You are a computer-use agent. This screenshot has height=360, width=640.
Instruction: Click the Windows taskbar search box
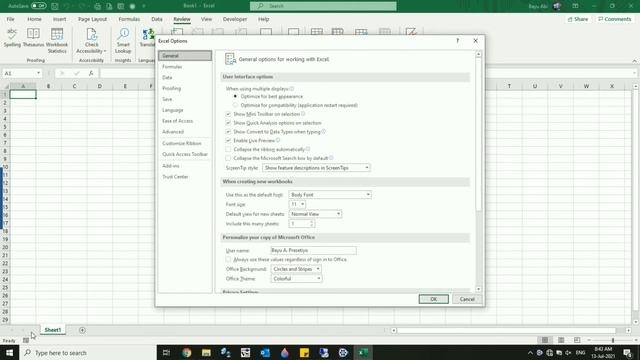point(88,353)
